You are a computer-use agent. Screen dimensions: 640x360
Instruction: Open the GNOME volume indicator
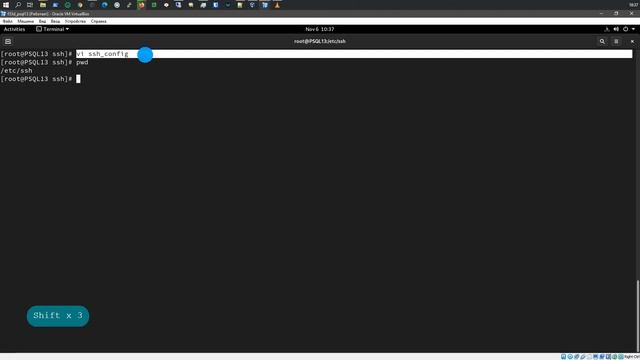[x=616, y=29]
